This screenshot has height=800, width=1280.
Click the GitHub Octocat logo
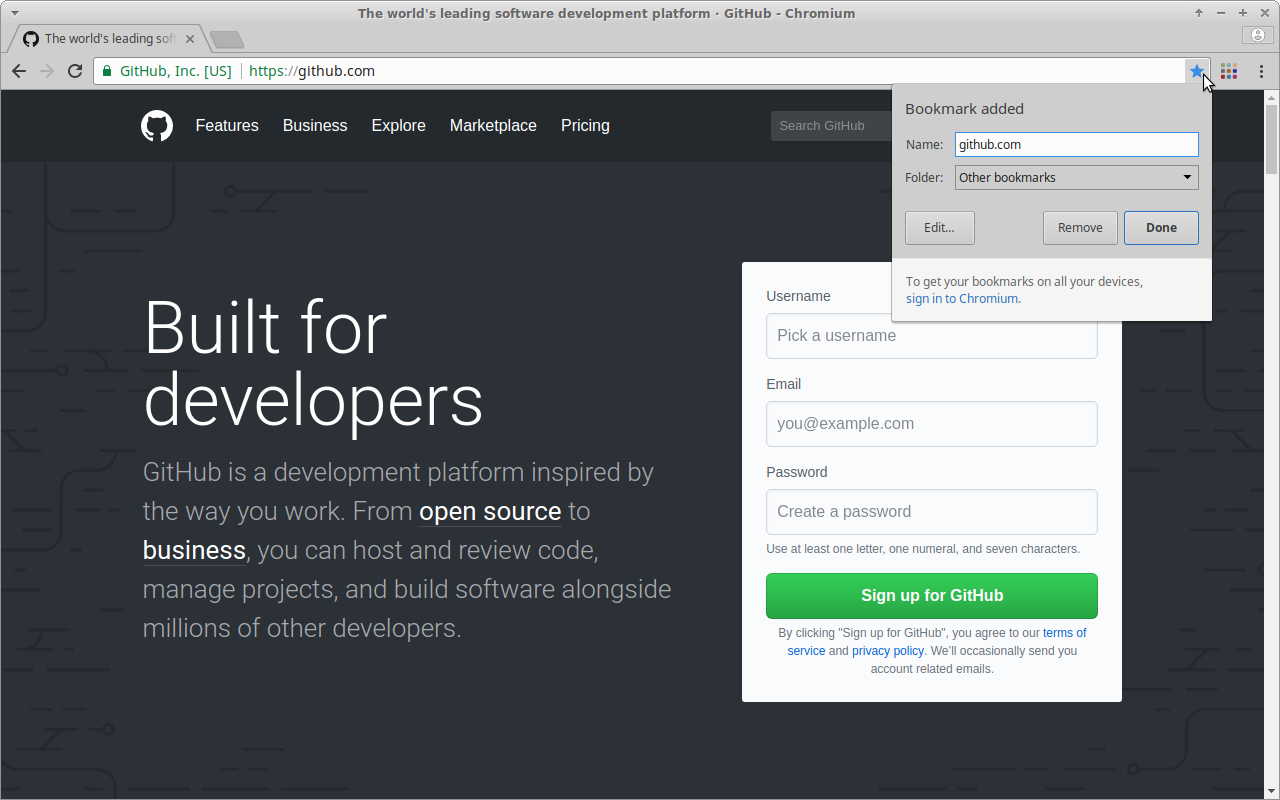pos(157,126)
